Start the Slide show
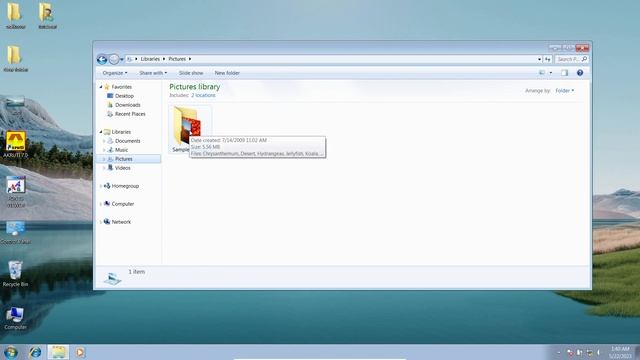The width and height of the screenshot is (640, 360). [191, 73]
